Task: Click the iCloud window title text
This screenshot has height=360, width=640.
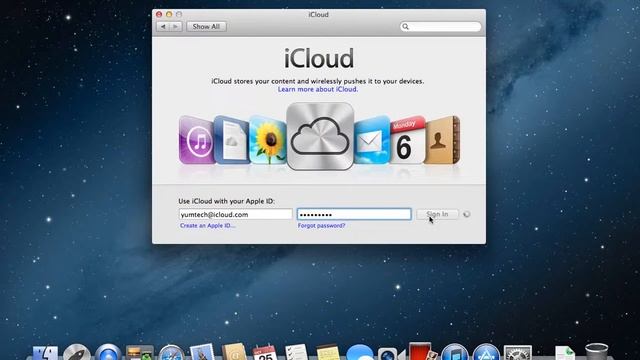Action: click(318, 15)
